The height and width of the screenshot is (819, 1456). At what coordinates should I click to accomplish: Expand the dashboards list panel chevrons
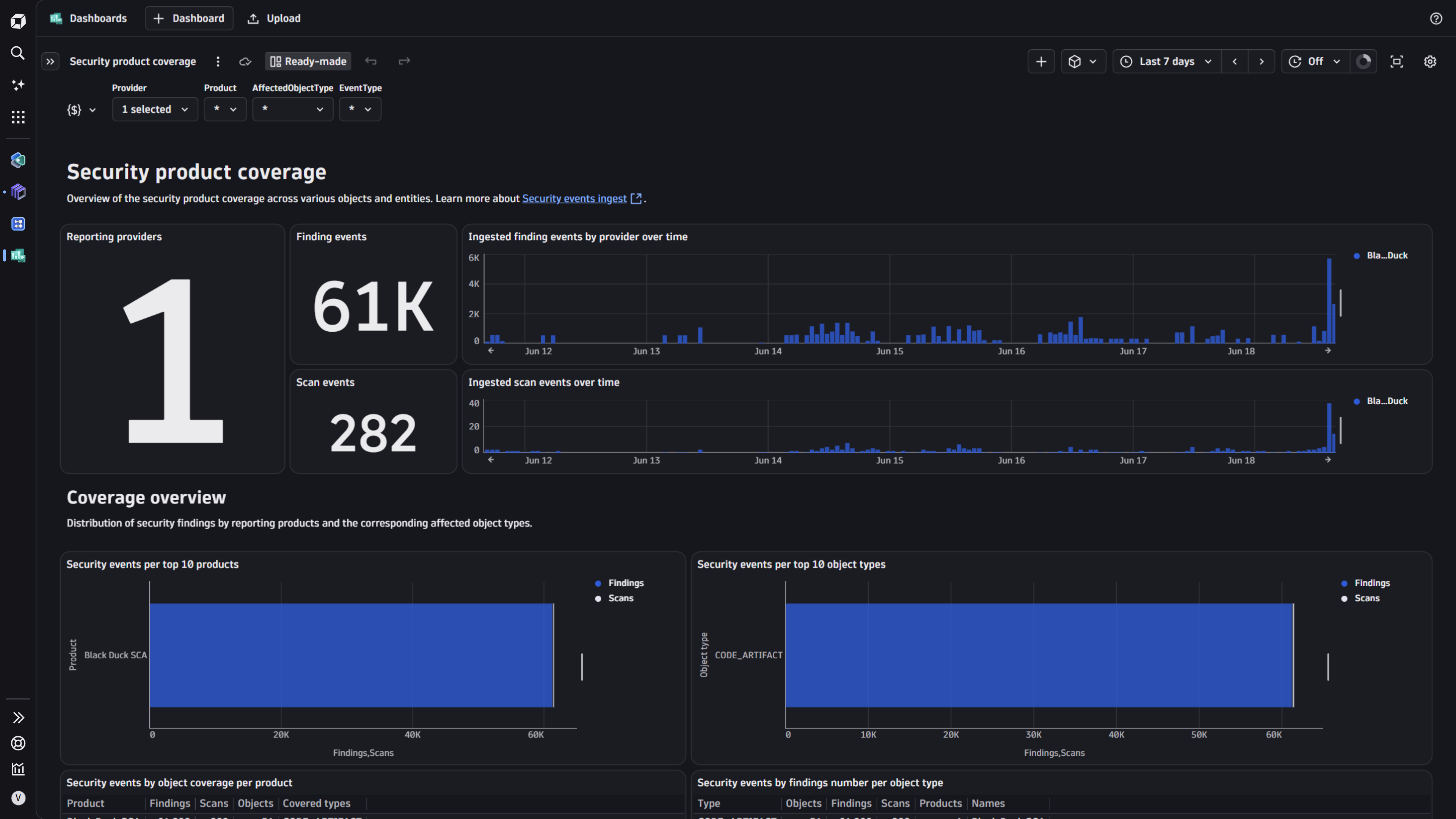[50, 61]
